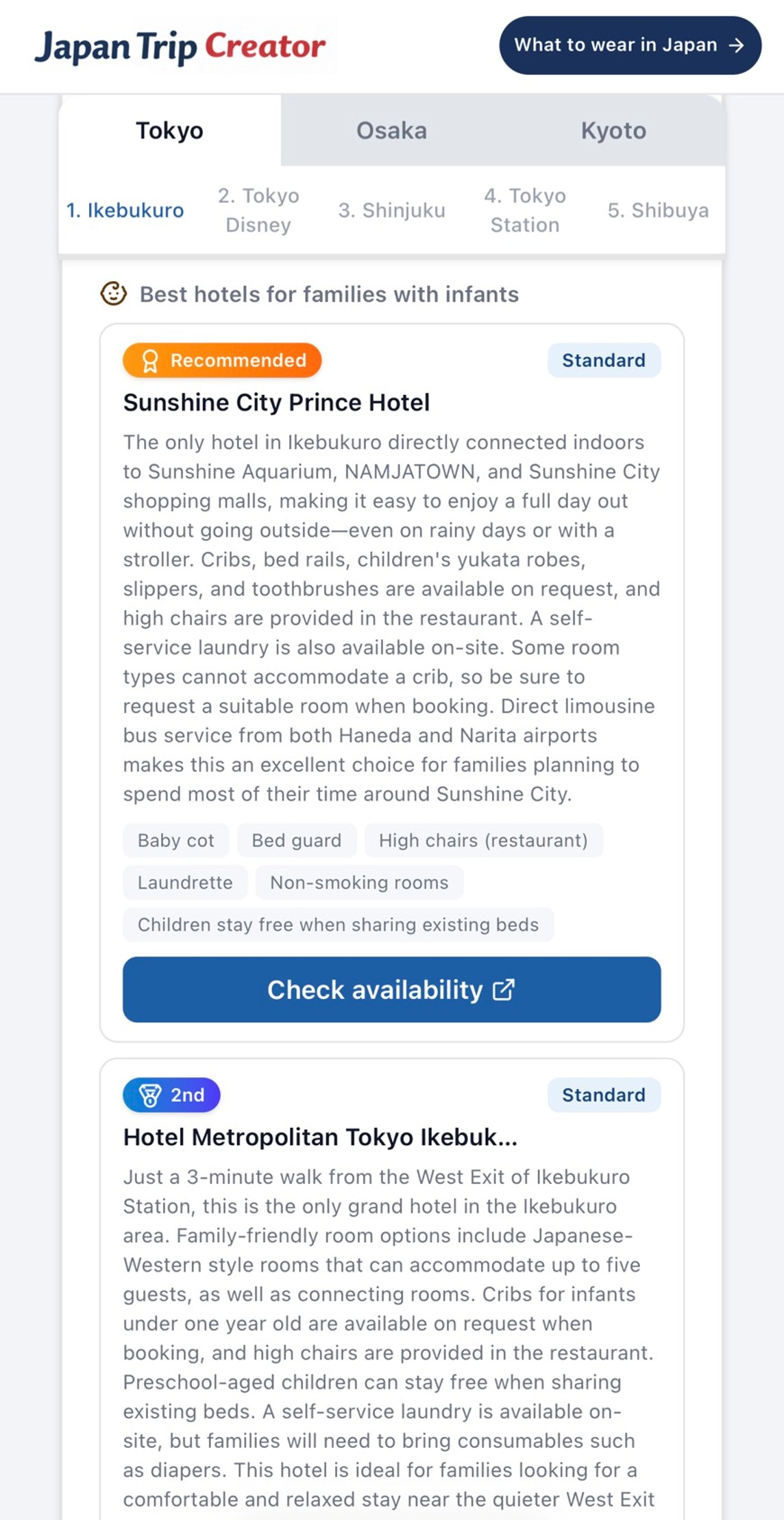This screenshot has height=1520, width=784.
Task: Select the 2. Tokyo Disney area tab
Action: pyautogui.click(x=258, y=210)
